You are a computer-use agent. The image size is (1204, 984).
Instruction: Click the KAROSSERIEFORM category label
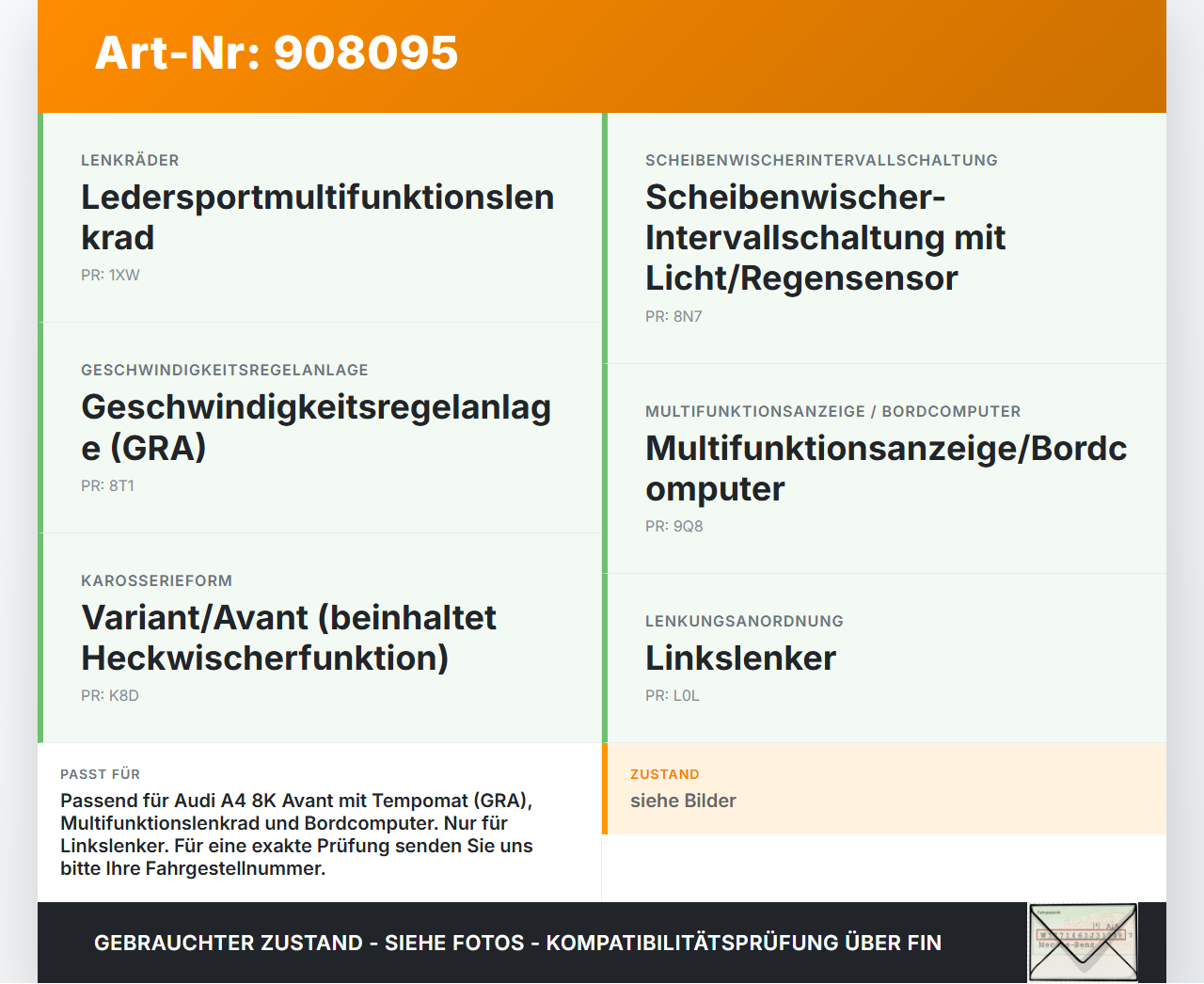coord(156,581)
